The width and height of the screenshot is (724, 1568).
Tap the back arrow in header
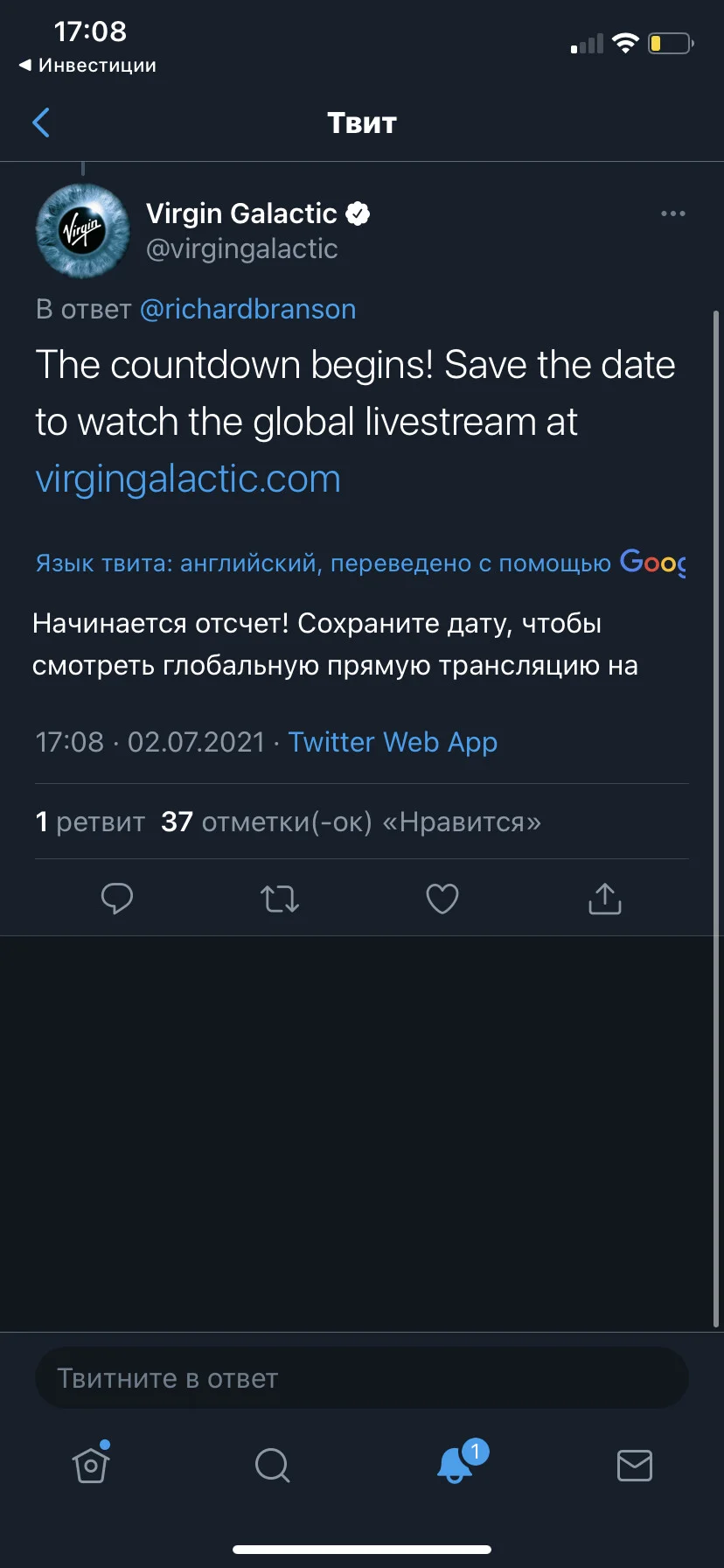click(41, 122)
